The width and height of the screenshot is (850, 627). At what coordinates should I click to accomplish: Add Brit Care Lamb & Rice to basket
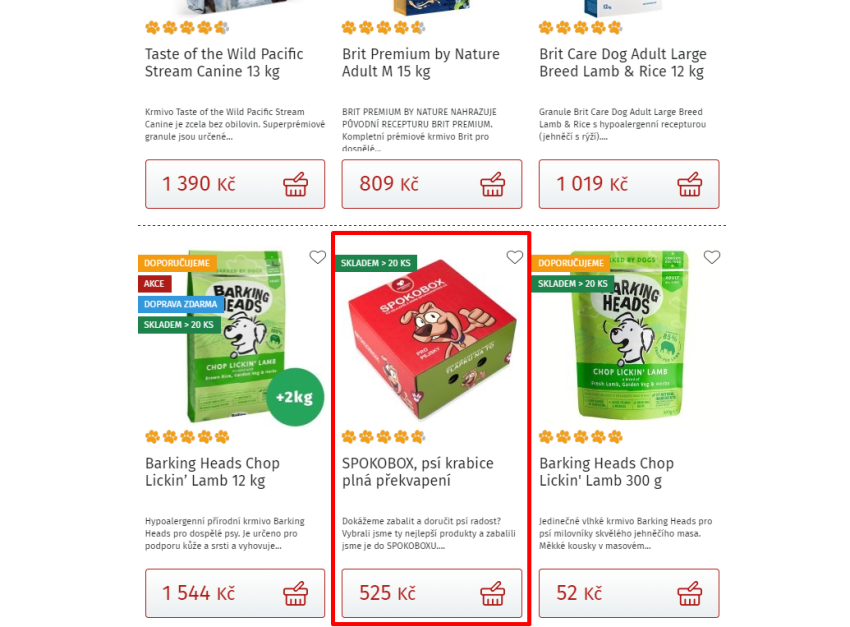(x=690, y=184)
